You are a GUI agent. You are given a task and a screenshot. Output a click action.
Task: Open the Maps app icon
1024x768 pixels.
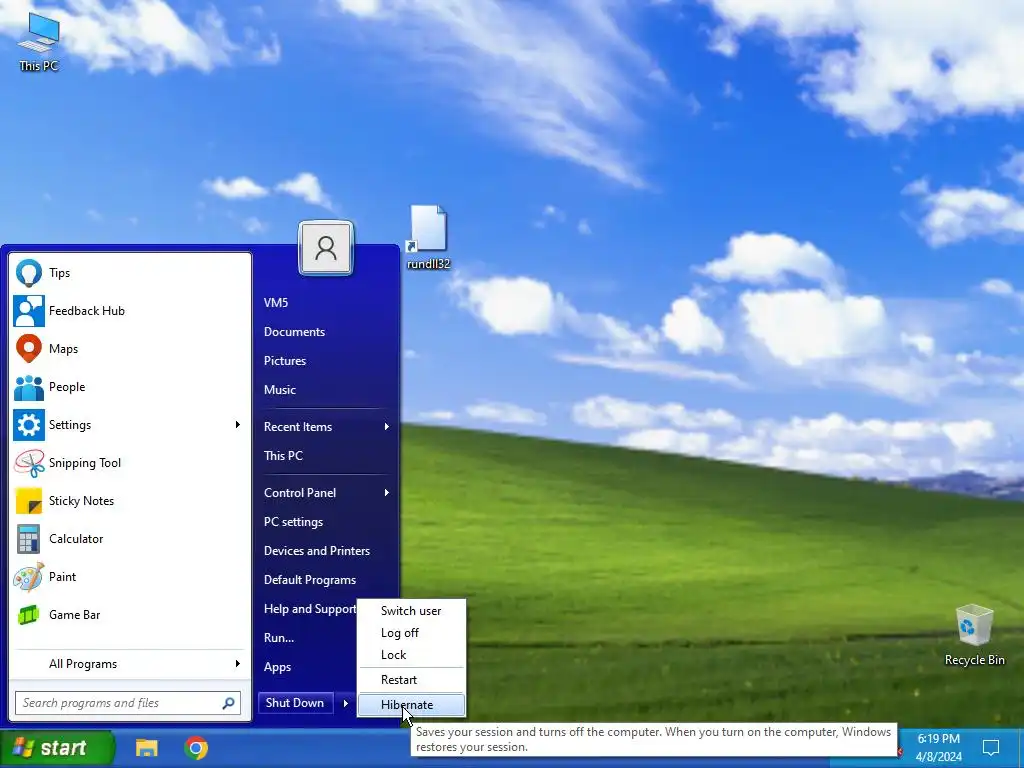[x=29, y=349]
